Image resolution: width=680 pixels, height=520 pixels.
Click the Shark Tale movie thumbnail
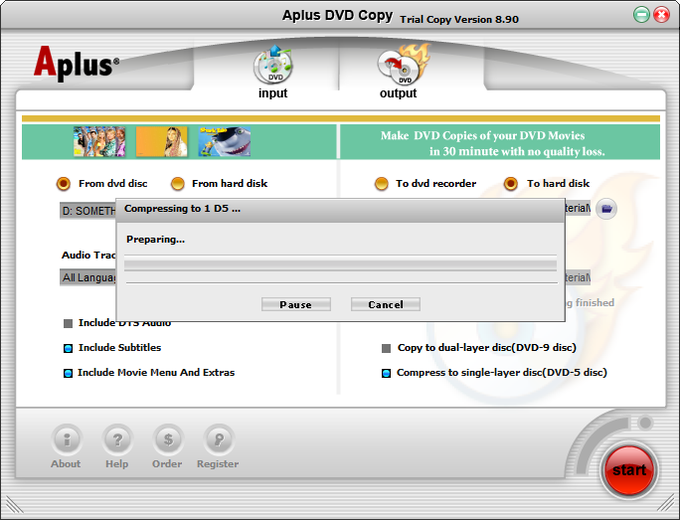pyautogui.click(x=224, y=141)
